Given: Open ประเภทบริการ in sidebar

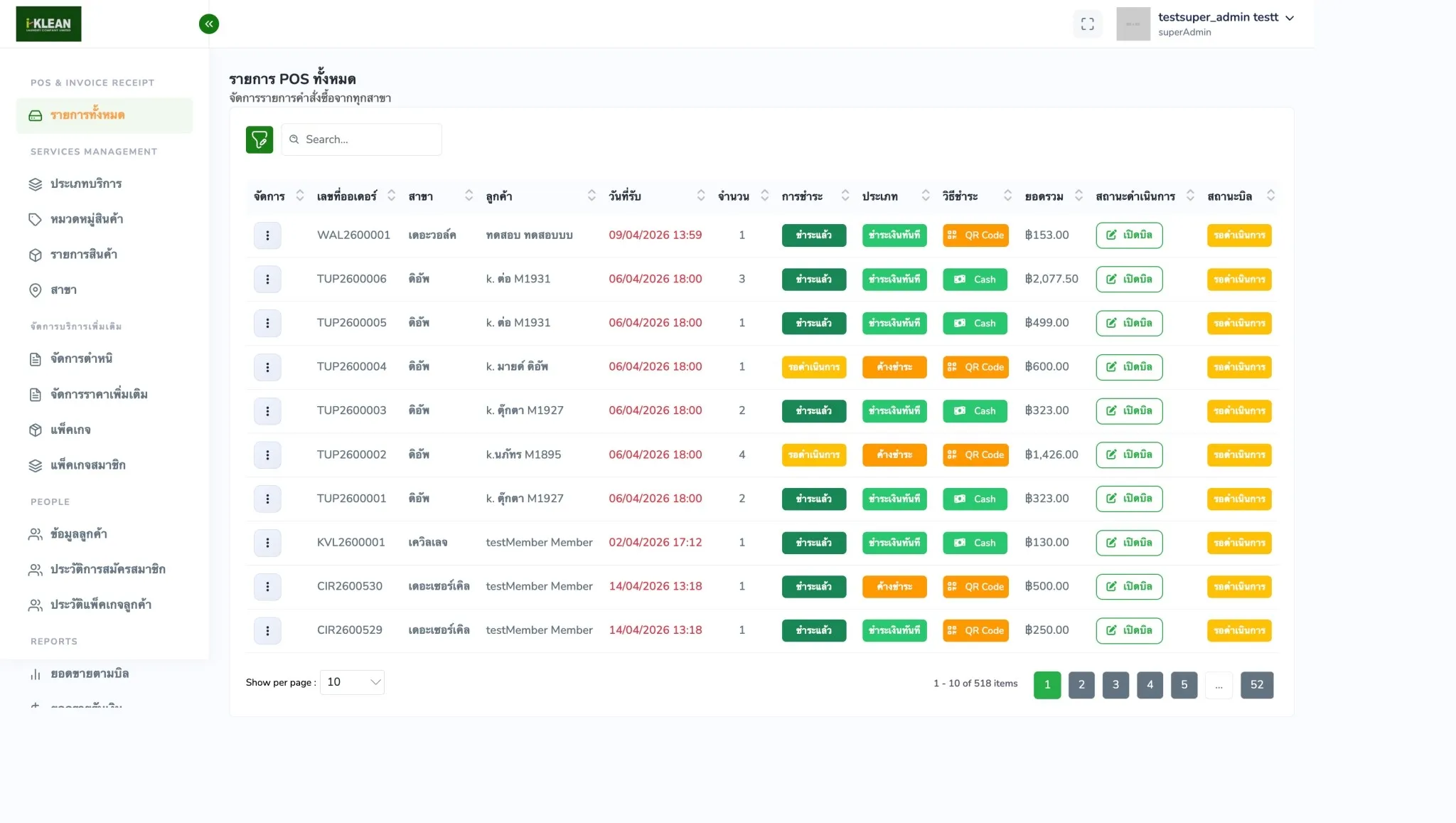Looking at the screenshot, I should [85, 184].
